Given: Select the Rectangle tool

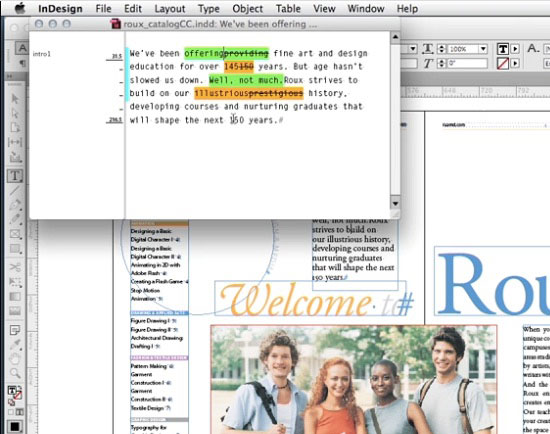Looking at the screenshot, I should coord(15,249).
